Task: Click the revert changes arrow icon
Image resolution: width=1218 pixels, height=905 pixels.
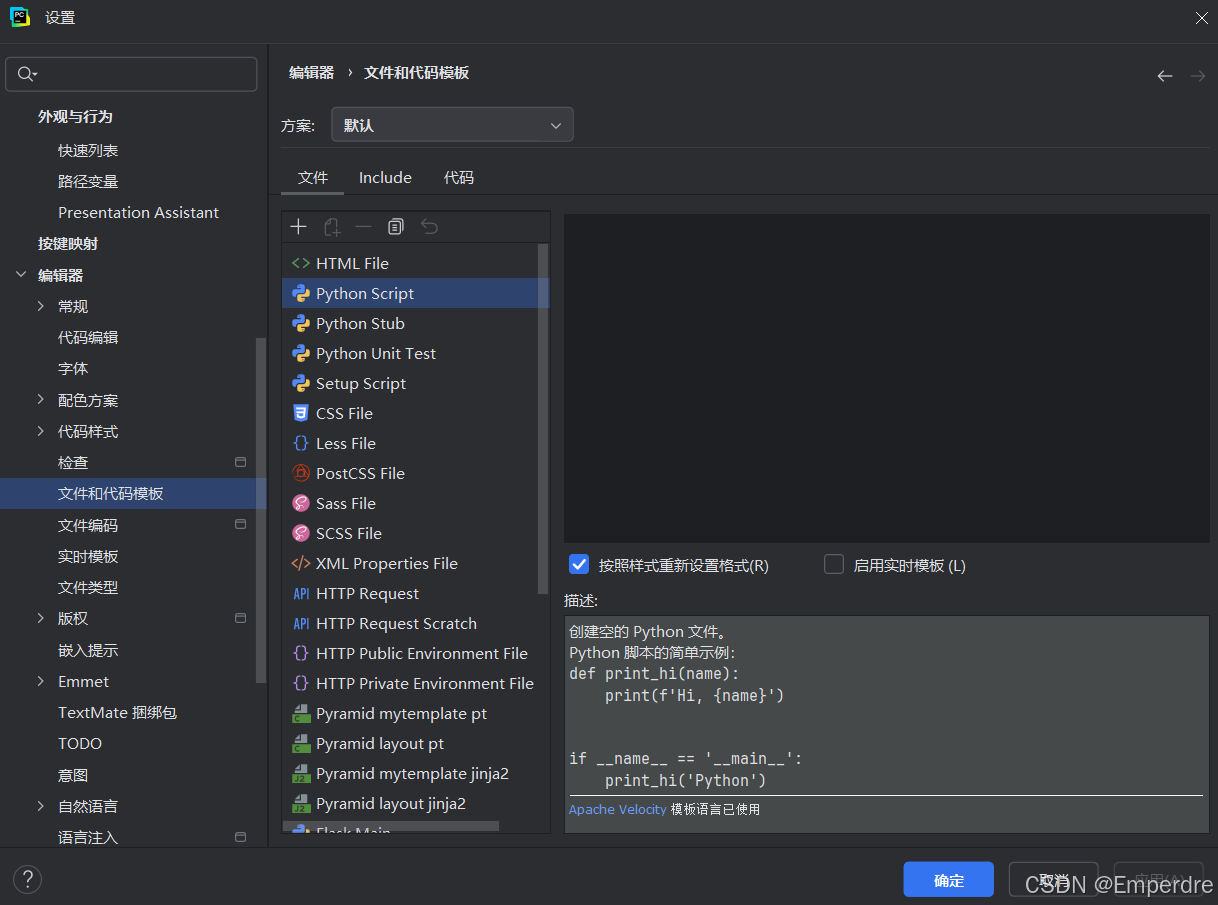Action: pos(429,226)
